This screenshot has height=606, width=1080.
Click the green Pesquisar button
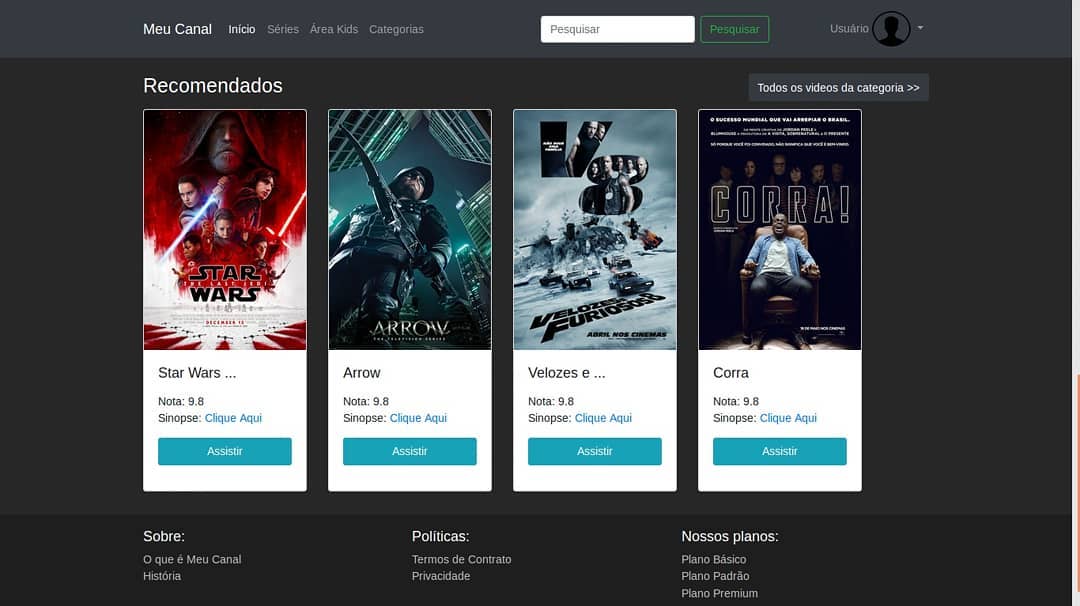[x=734, y=29]
